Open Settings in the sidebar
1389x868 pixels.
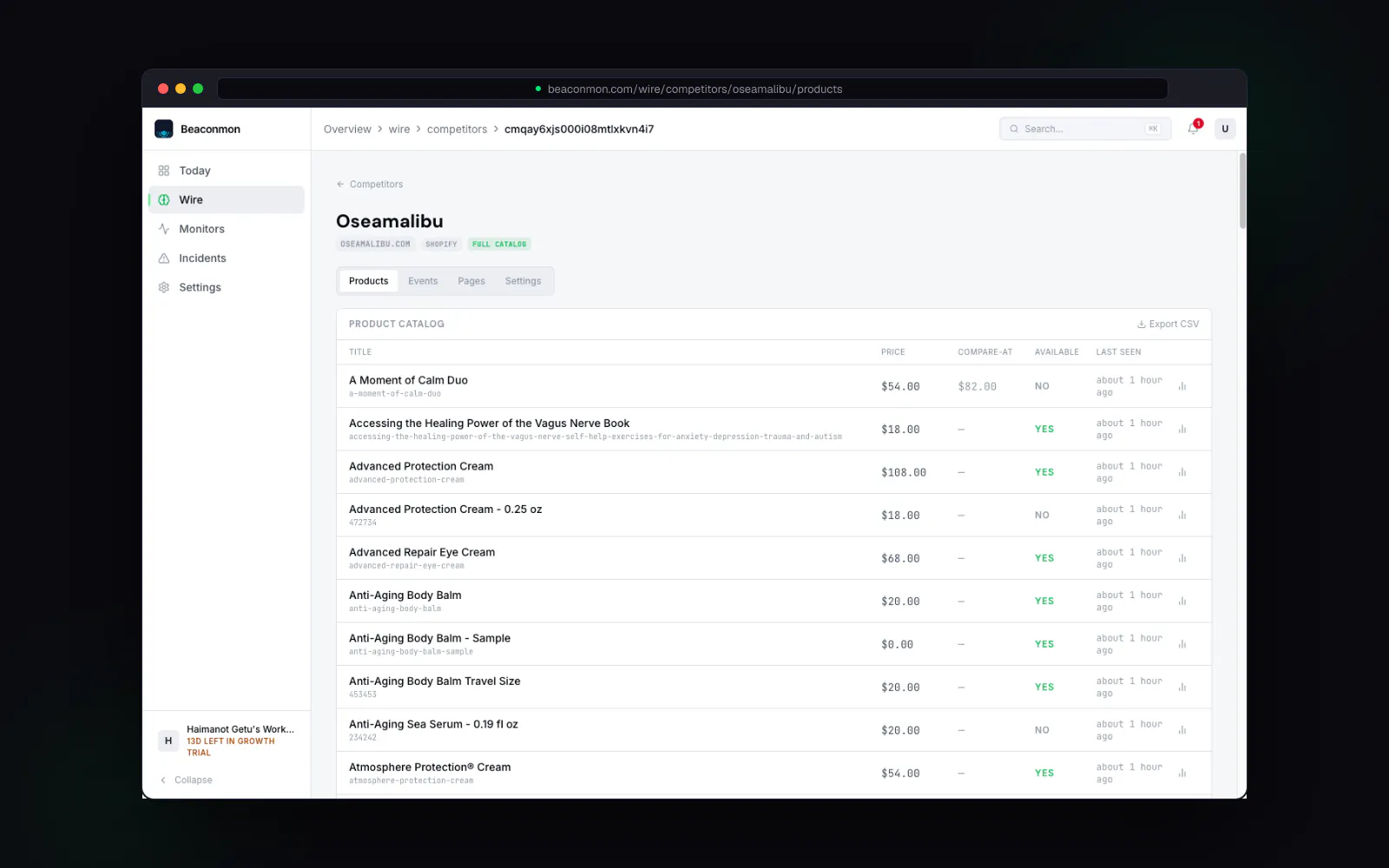[x=227, y=287]
